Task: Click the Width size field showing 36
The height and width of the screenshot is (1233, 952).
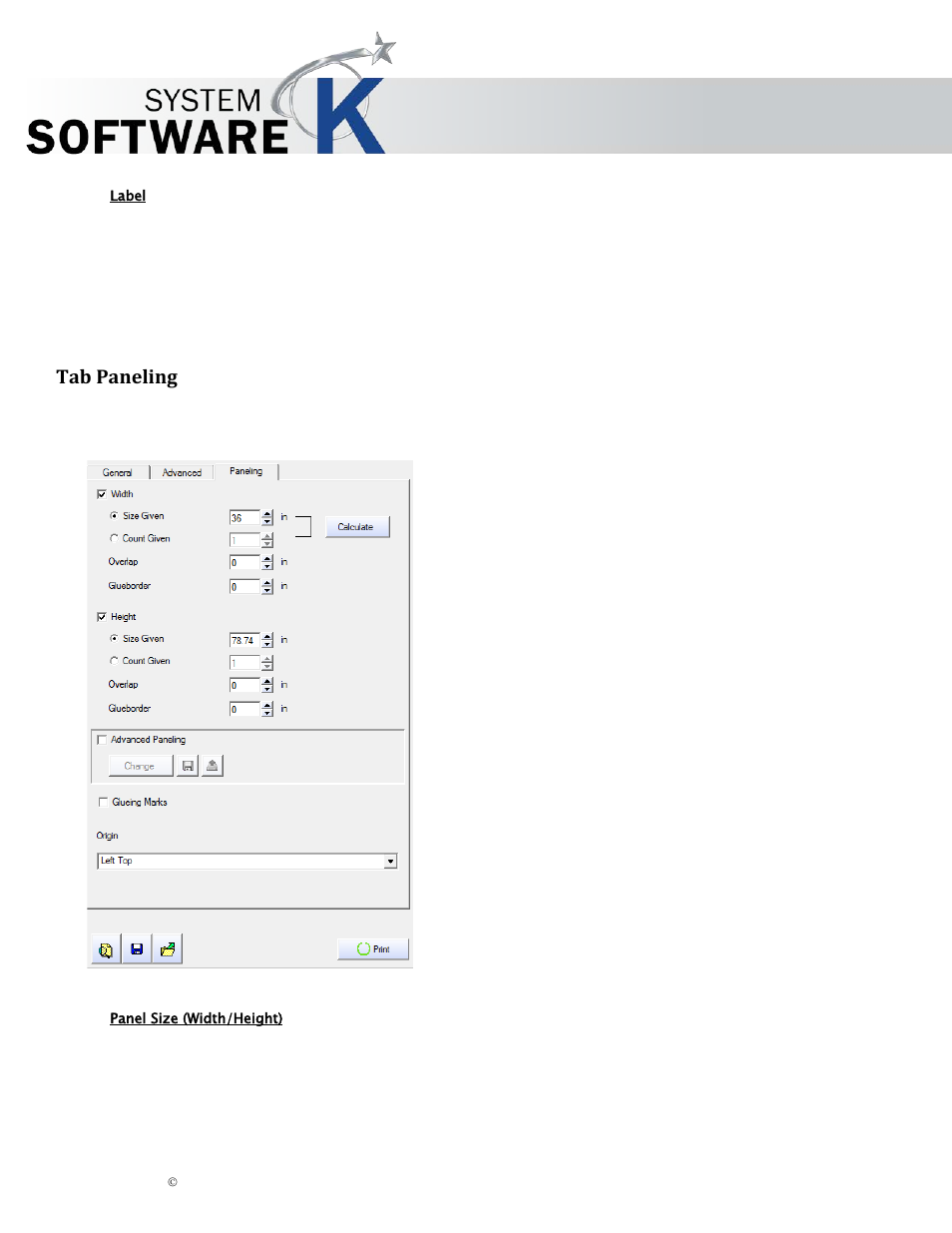Action: [244, 518]
